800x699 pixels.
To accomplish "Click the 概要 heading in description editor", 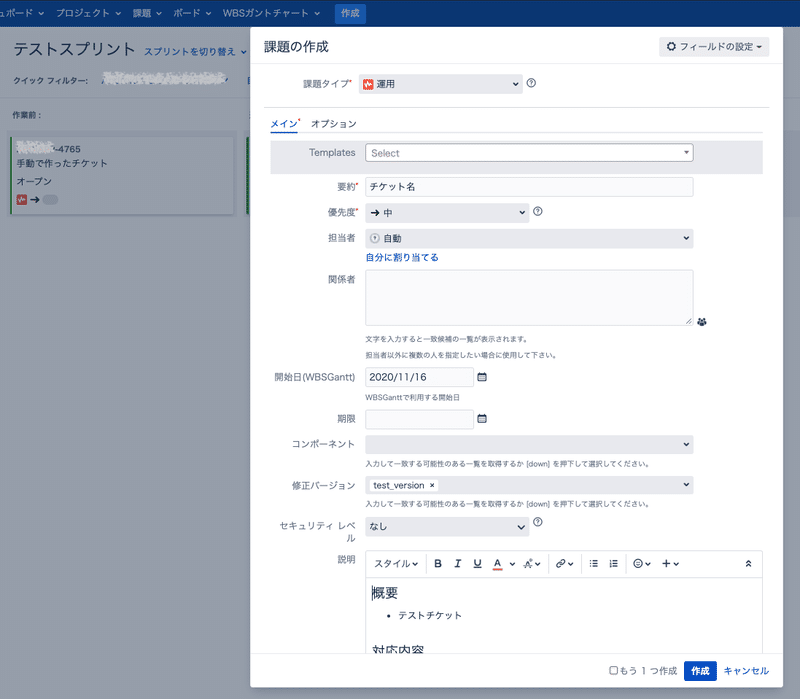I will pyautogui.click(x=385, y=593).
